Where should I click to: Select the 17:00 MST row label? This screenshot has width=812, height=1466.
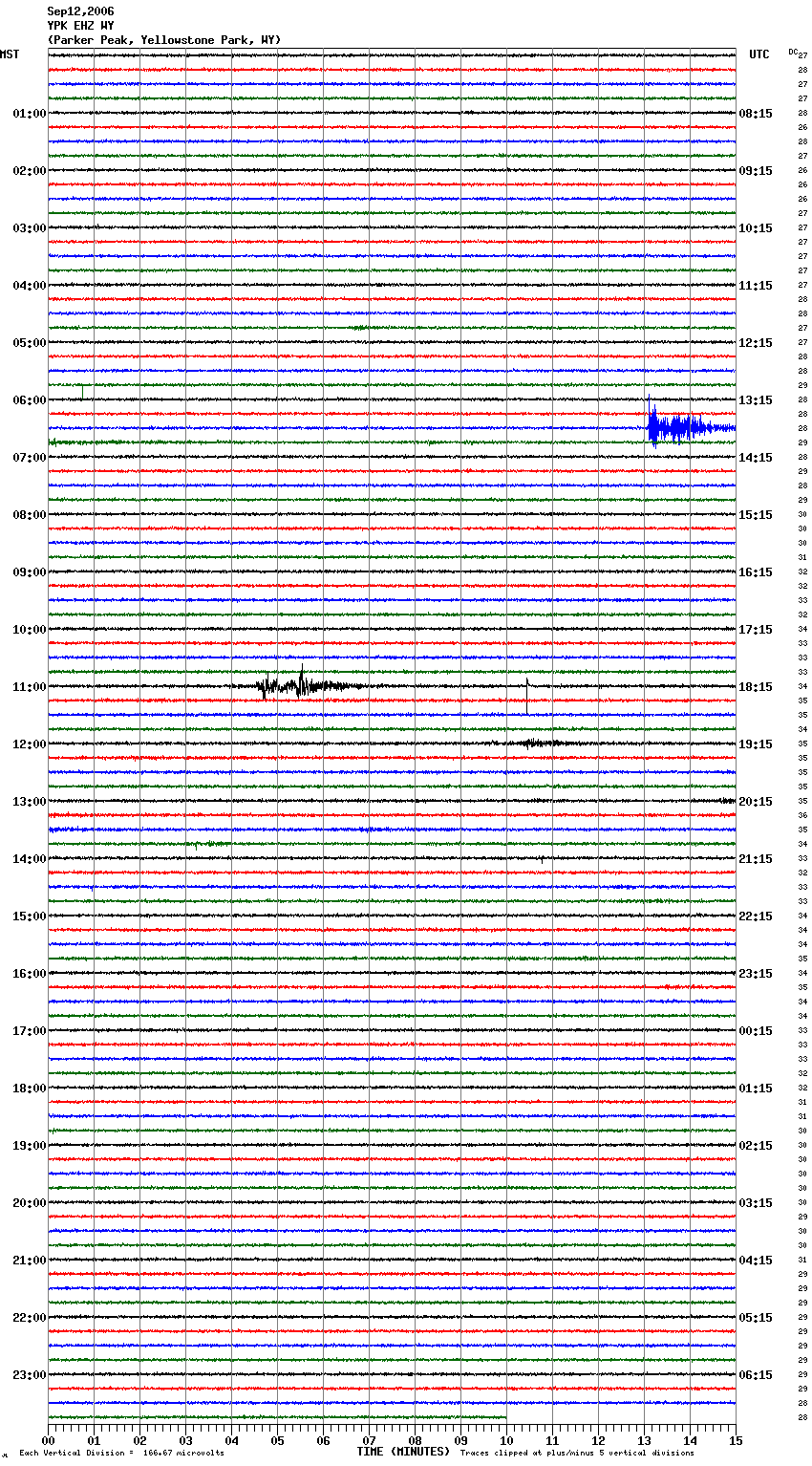(30, 1031)
